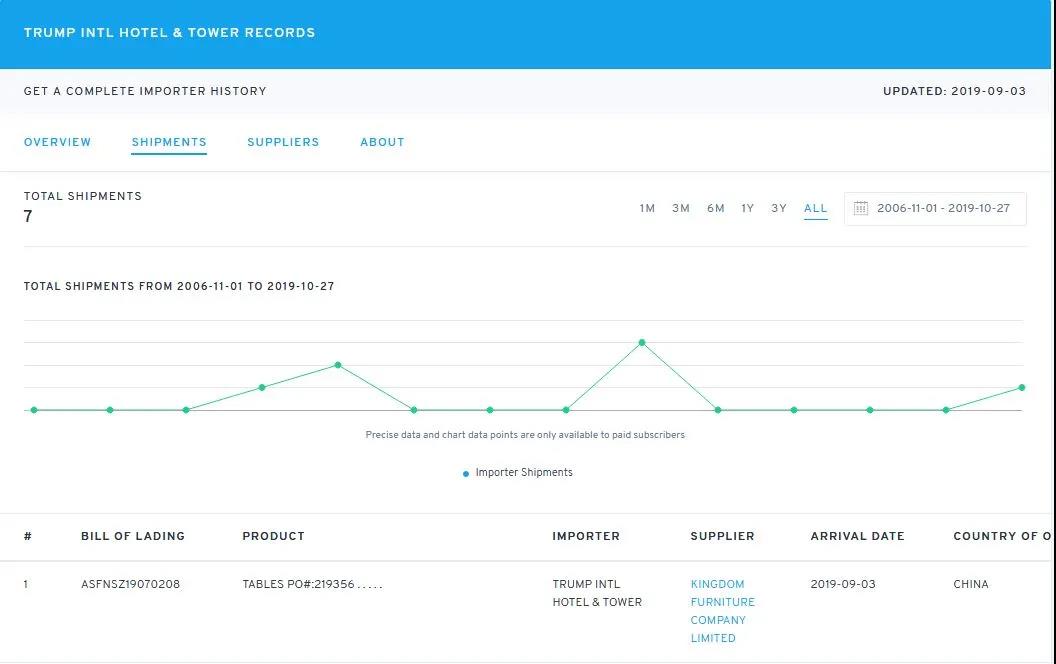
Task: Click the Get a Complete Importer History text
Action: [145, 91]
